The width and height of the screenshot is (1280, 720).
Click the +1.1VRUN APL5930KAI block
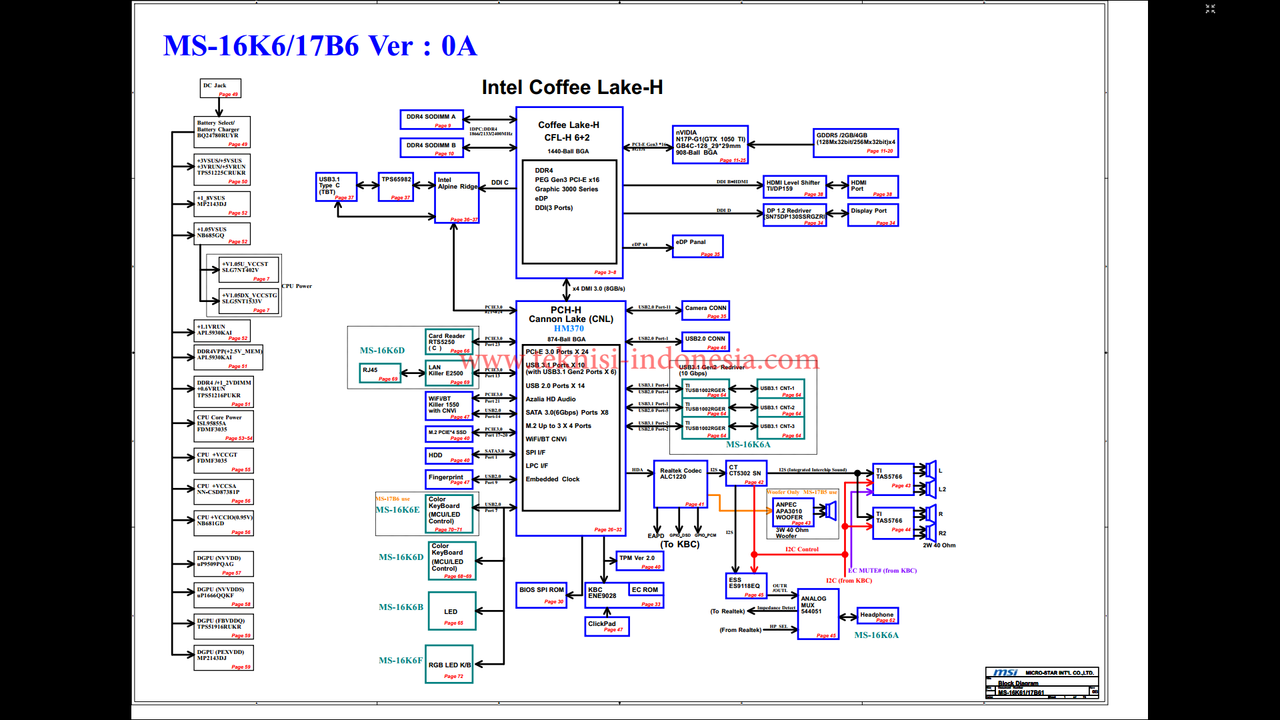pyautogui.click(x=222, y=331)
